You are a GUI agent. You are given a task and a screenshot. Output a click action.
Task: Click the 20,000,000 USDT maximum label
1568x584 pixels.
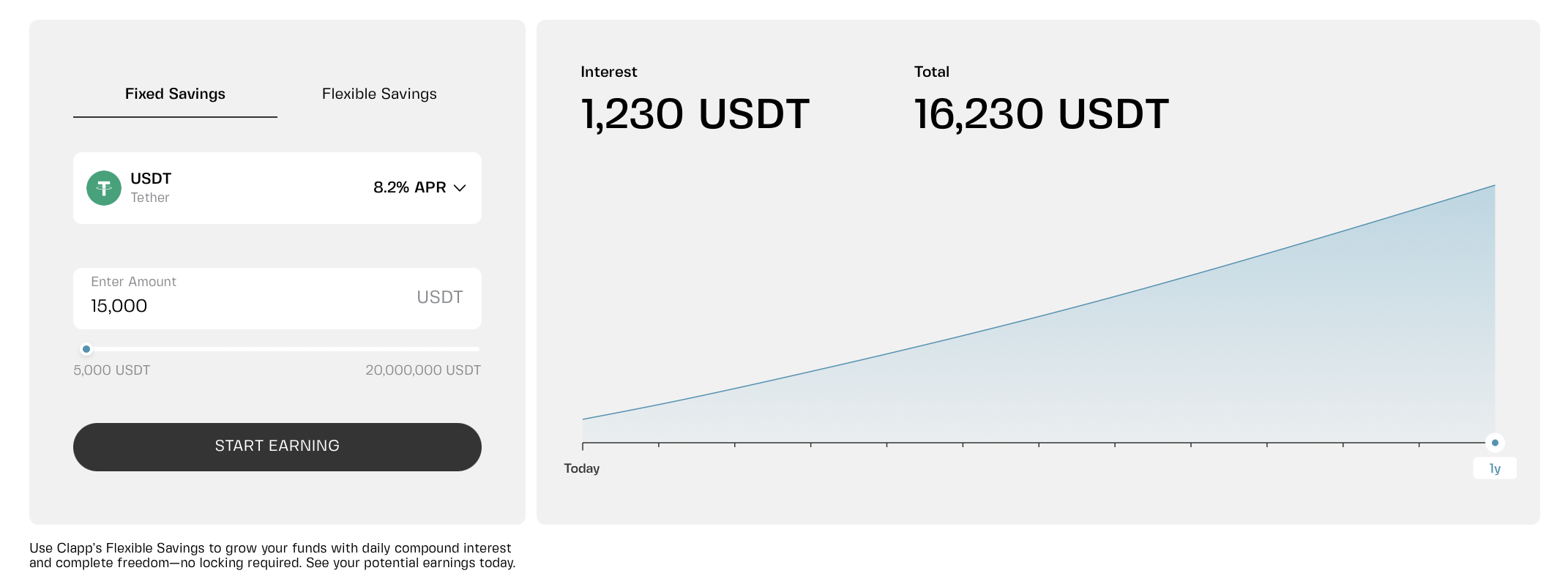423,370
